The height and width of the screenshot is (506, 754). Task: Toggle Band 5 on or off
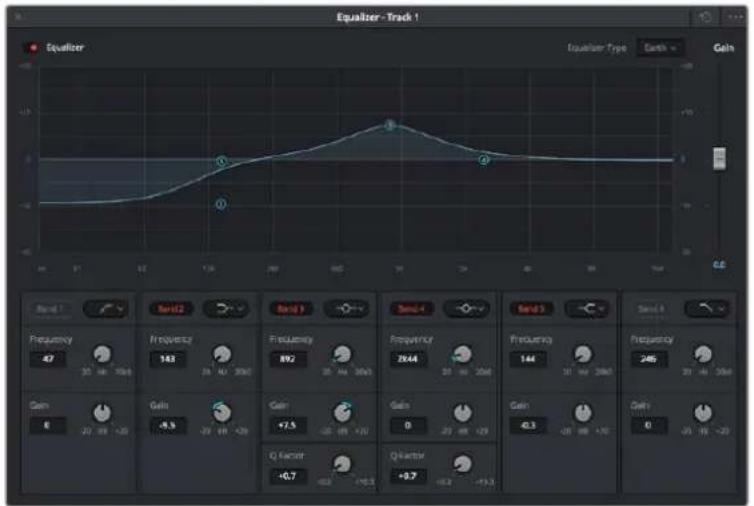[x=531, y=309]
